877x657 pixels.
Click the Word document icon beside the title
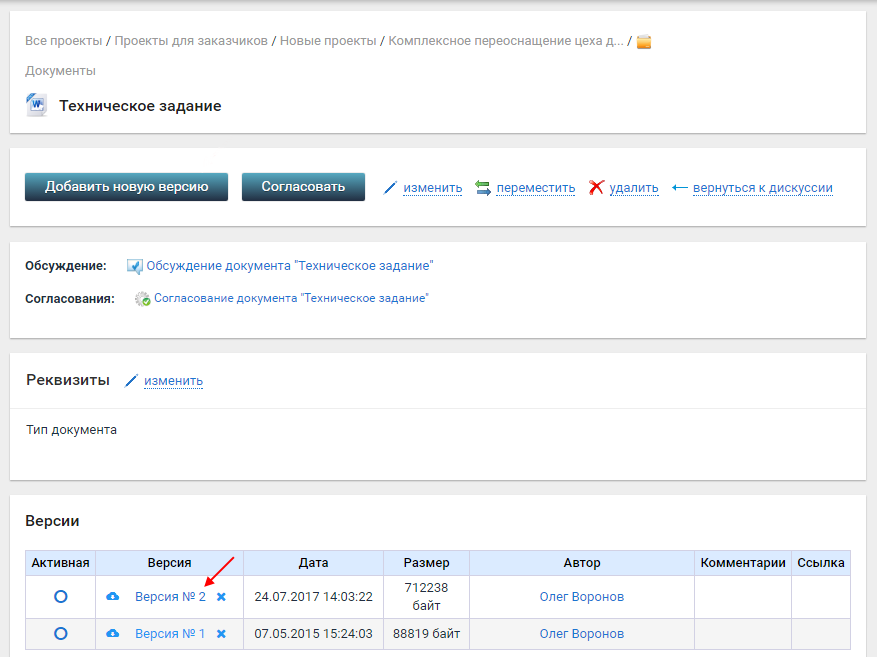(36, 105)
